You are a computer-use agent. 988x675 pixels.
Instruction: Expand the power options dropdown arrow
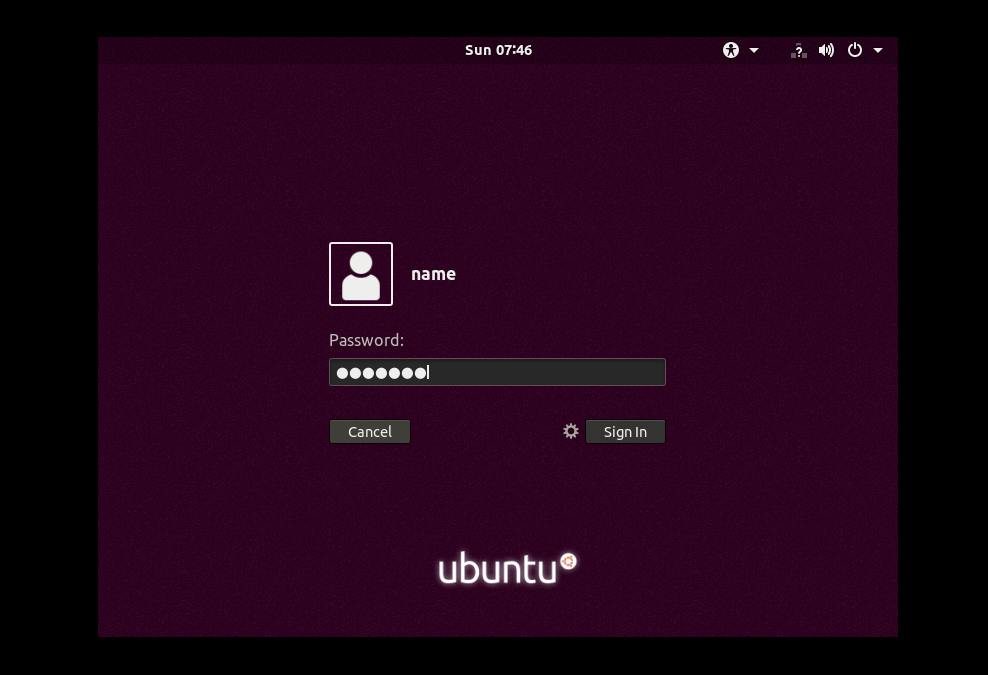tap(878, 49)
